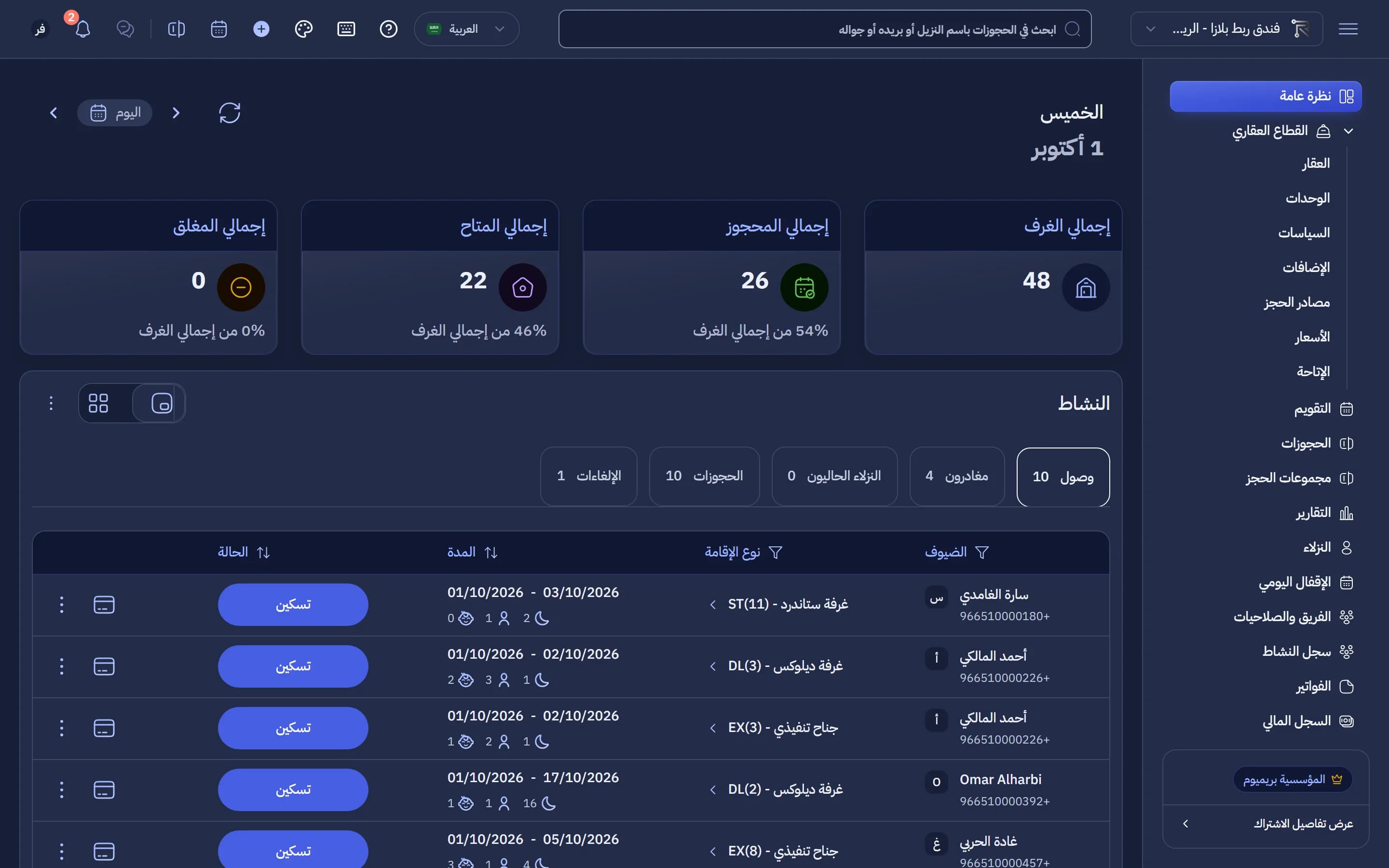Expand عرض تفاصيل الاشتراك
Screen dimensions: 1389x868
pyautogui.click(x=1266, y=824)
